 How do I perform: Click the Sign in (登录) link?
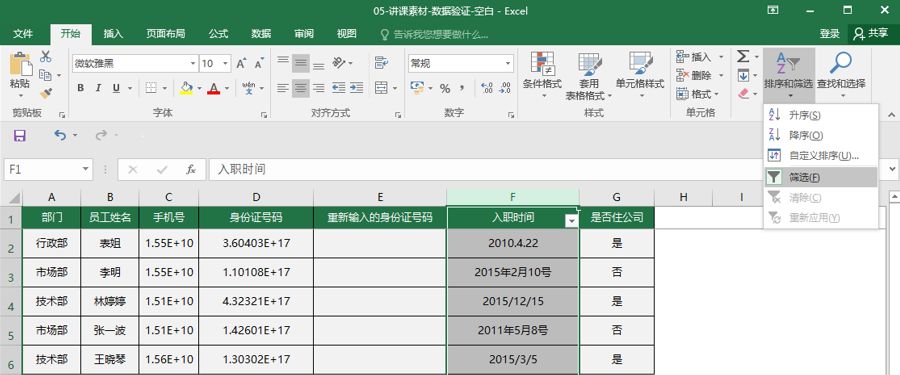[x=829, y=34]
